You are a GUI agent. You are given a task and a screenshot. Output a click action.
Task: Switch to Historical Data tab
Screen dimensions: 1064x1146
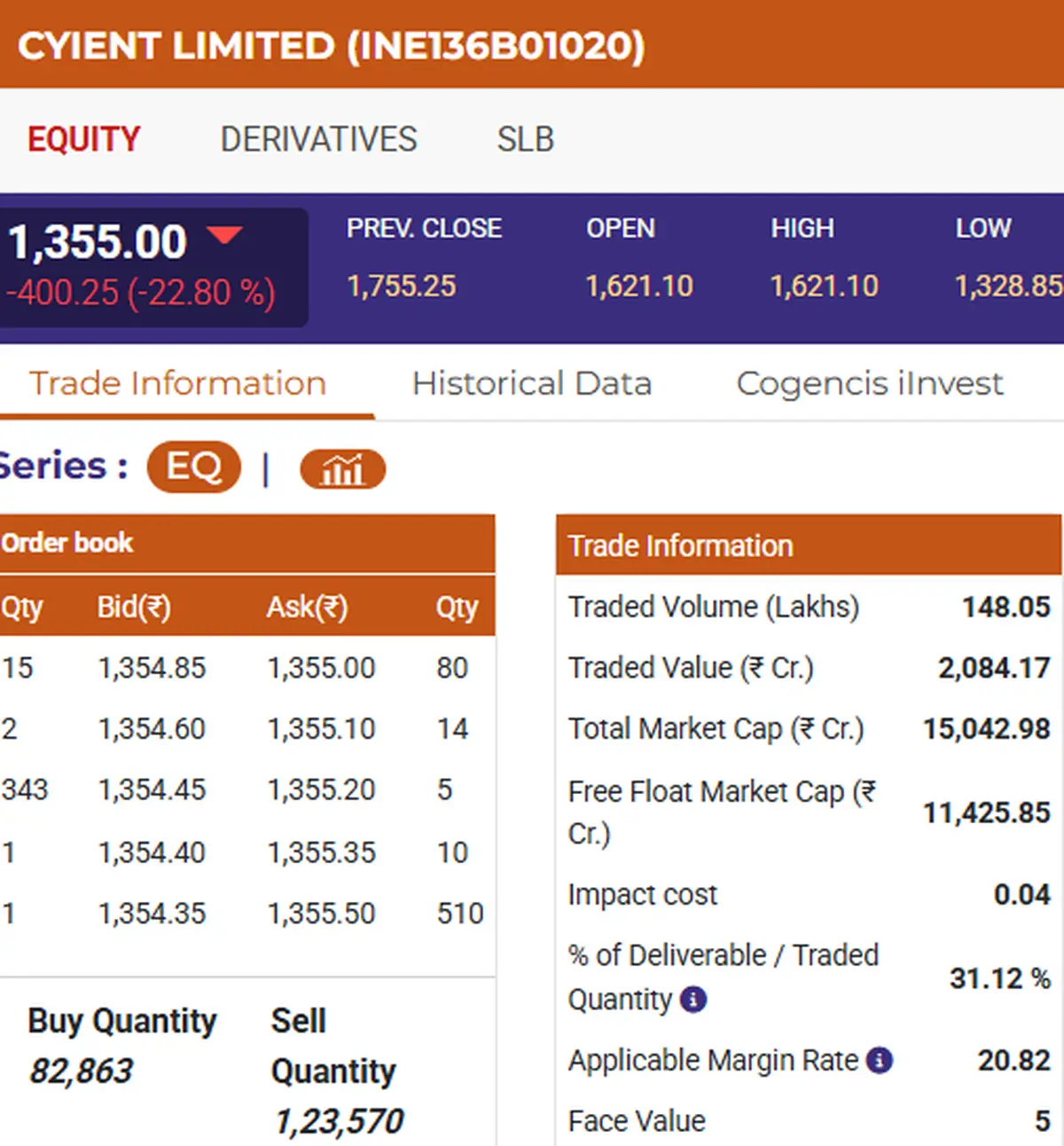click(532, 383)
